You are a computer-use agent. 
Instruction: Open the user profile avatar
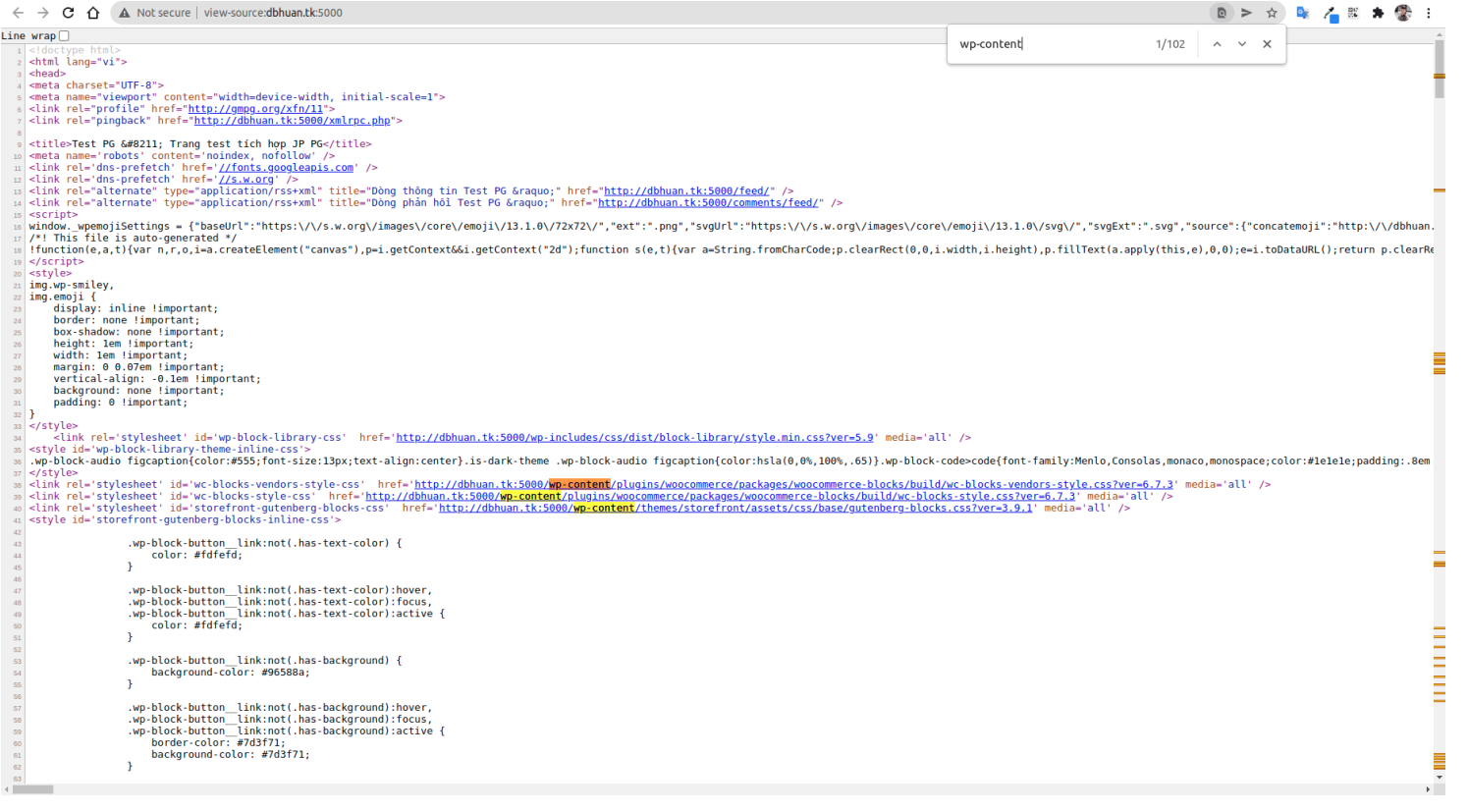pos(1403,13)
